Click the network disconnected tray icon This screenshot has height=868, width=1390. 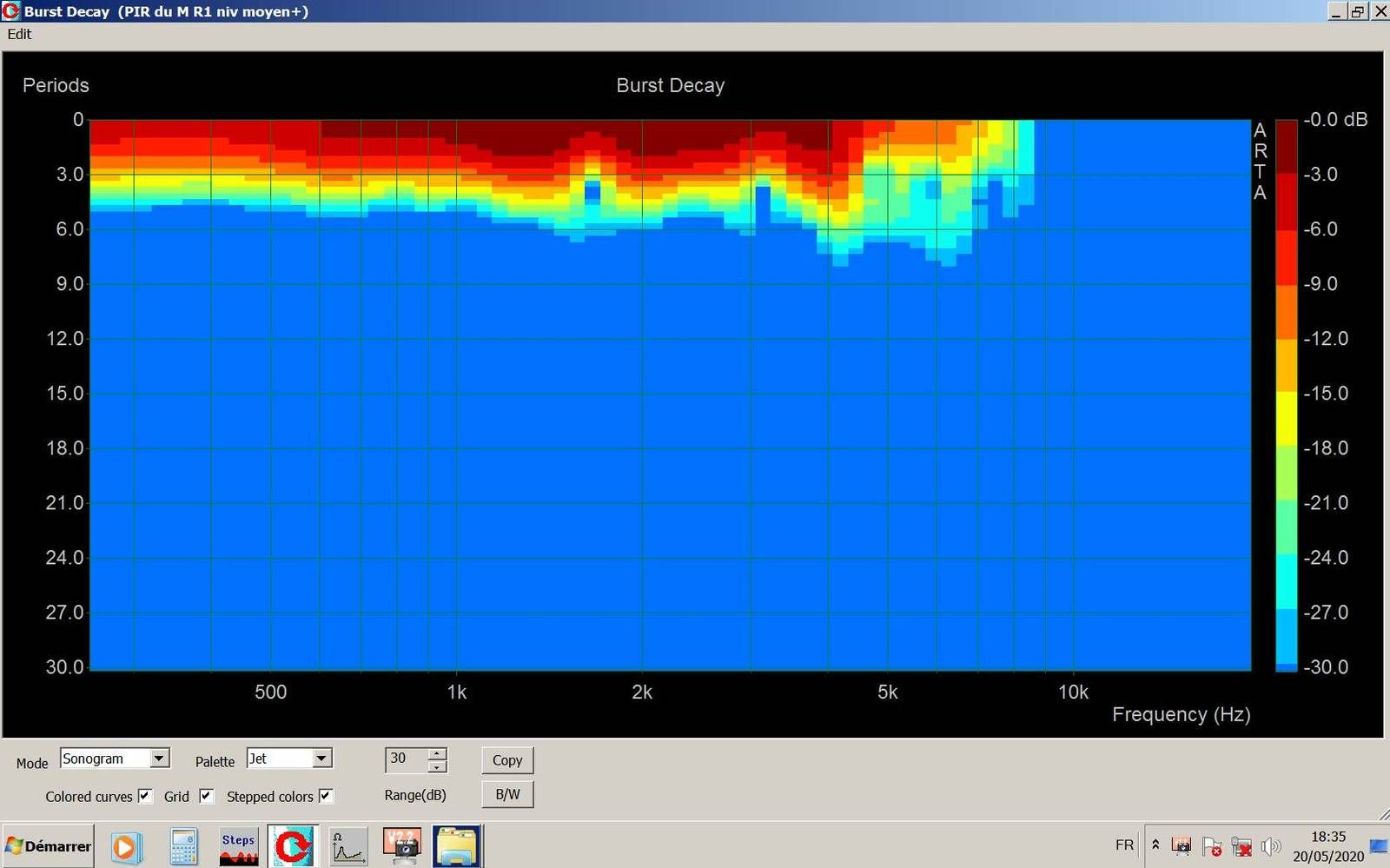pyautogui.click(x=1242, y=846)
